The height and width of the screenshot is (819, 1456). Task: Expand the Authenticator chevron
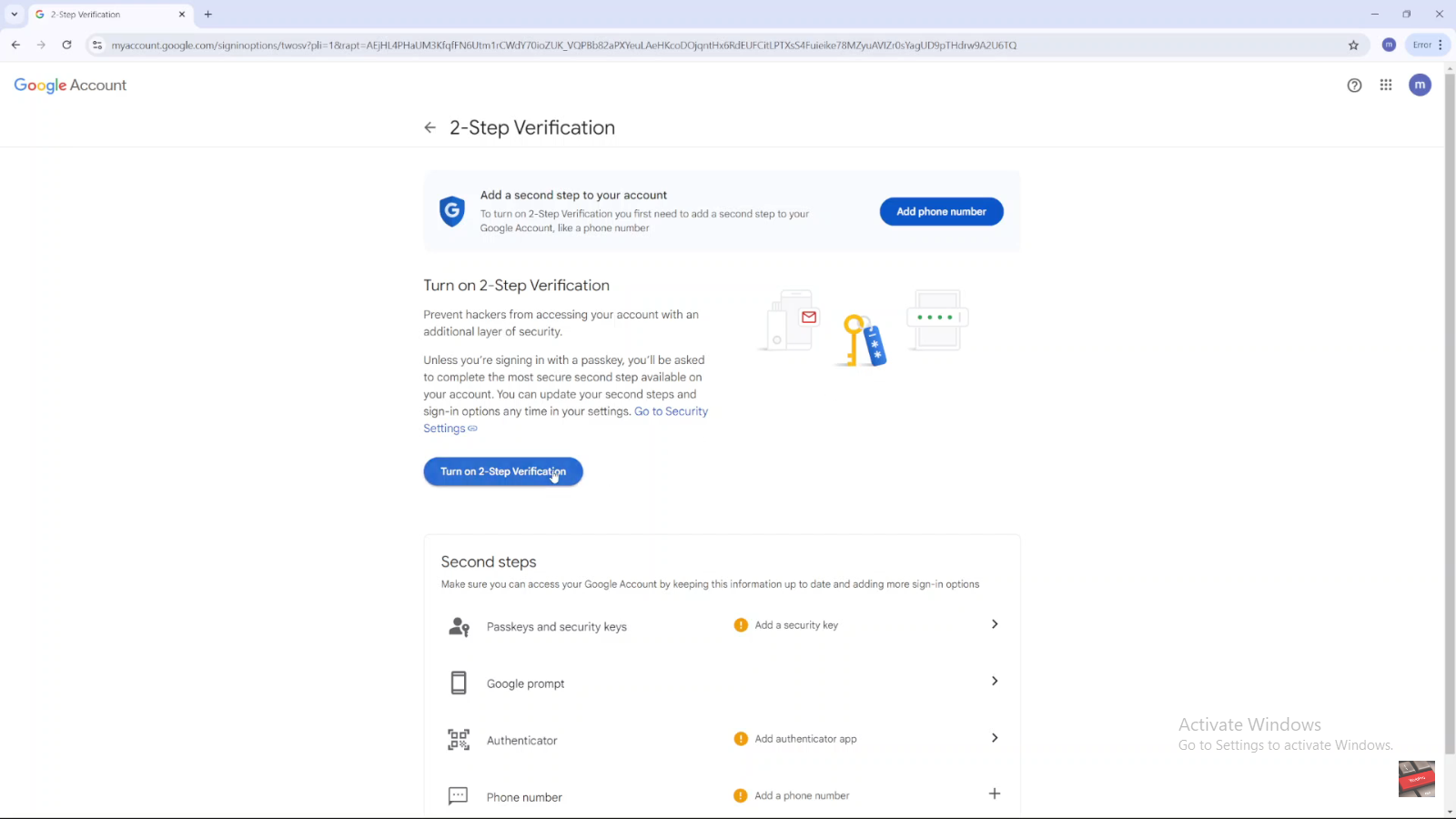click(x=995, y=738)
